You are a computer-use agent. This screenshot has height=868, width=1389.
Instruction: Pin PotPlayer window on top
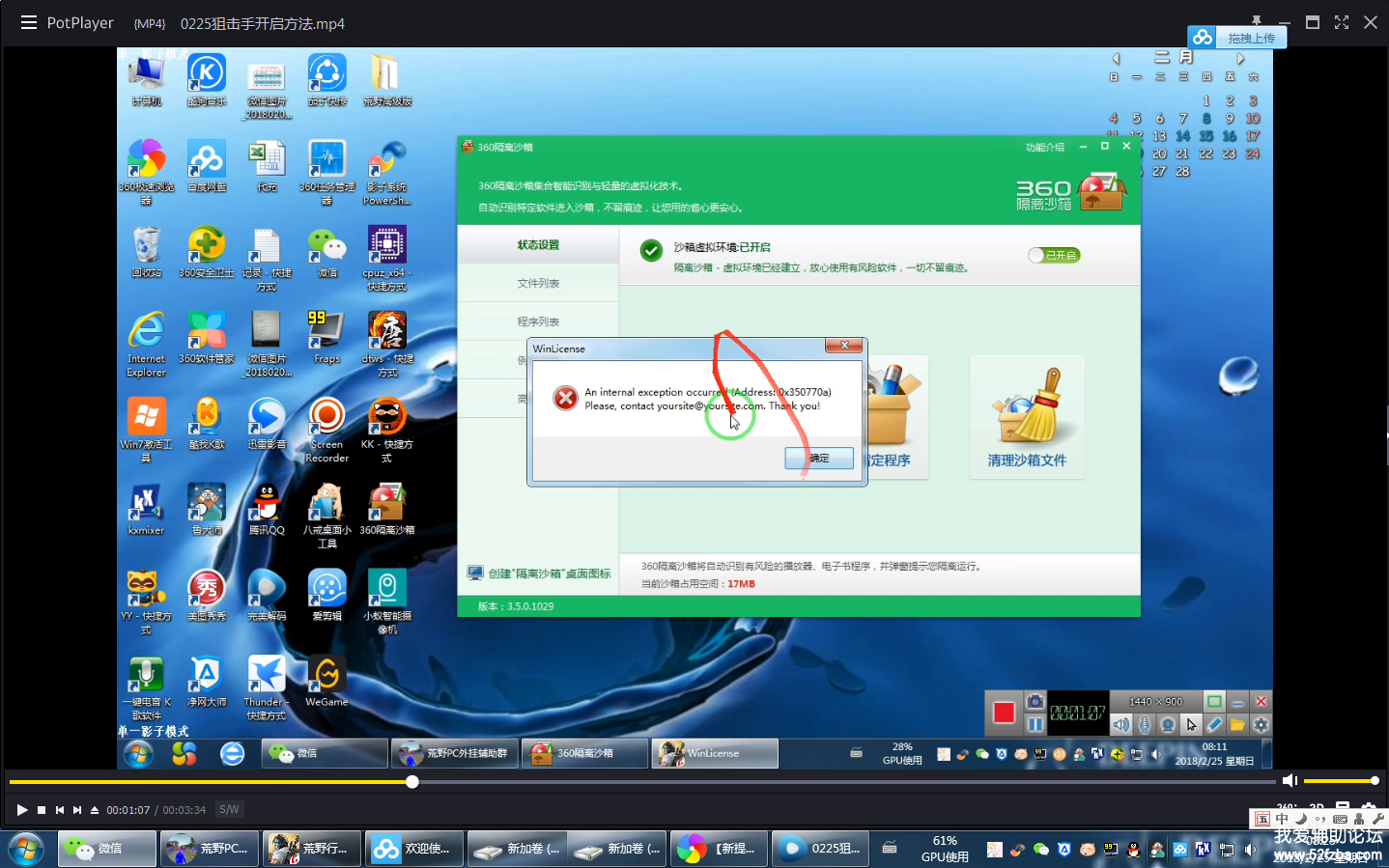1256,19
